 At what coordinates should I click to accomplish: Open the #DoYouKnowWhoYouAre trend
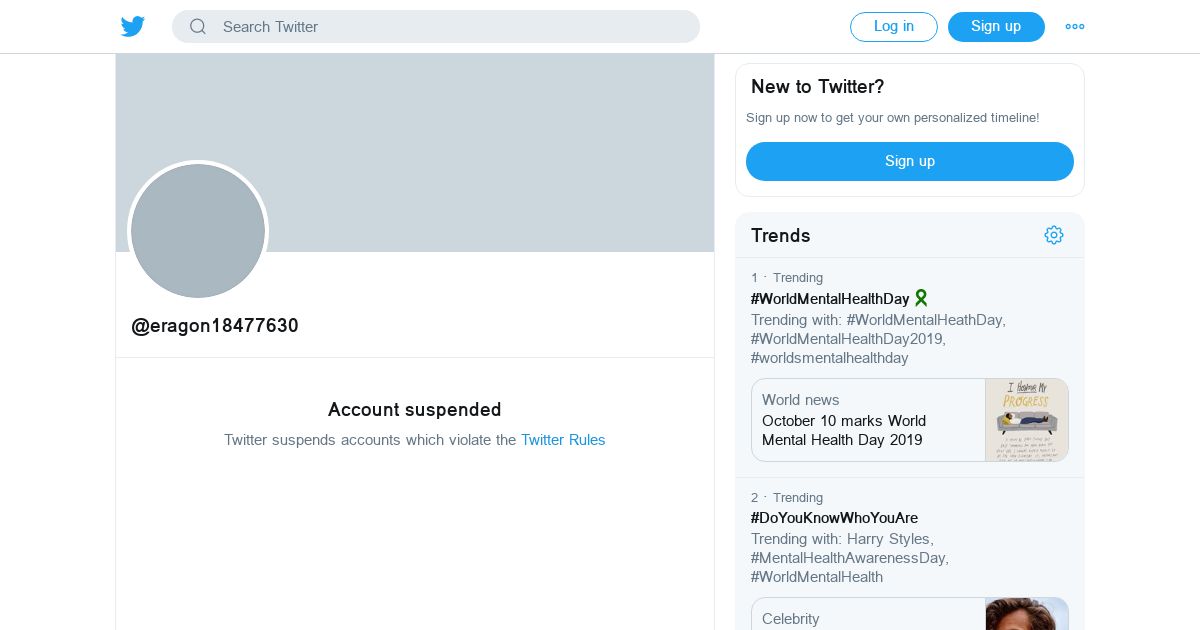tap(834, 518)
